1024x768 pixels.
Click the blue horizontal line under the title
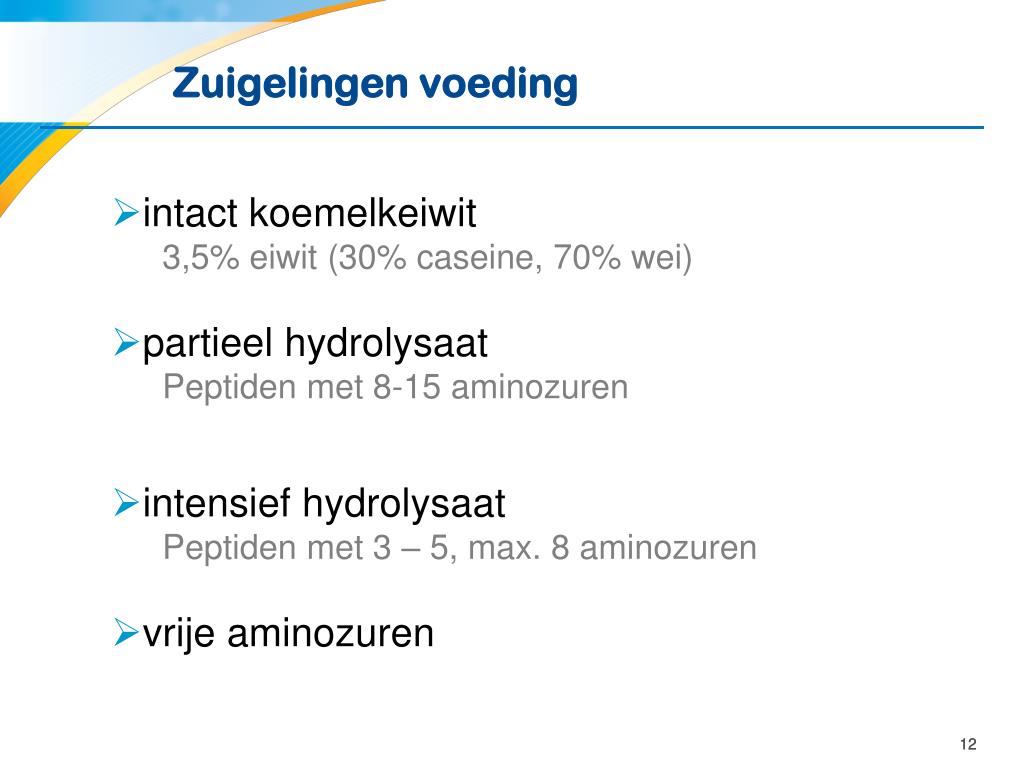512,127
